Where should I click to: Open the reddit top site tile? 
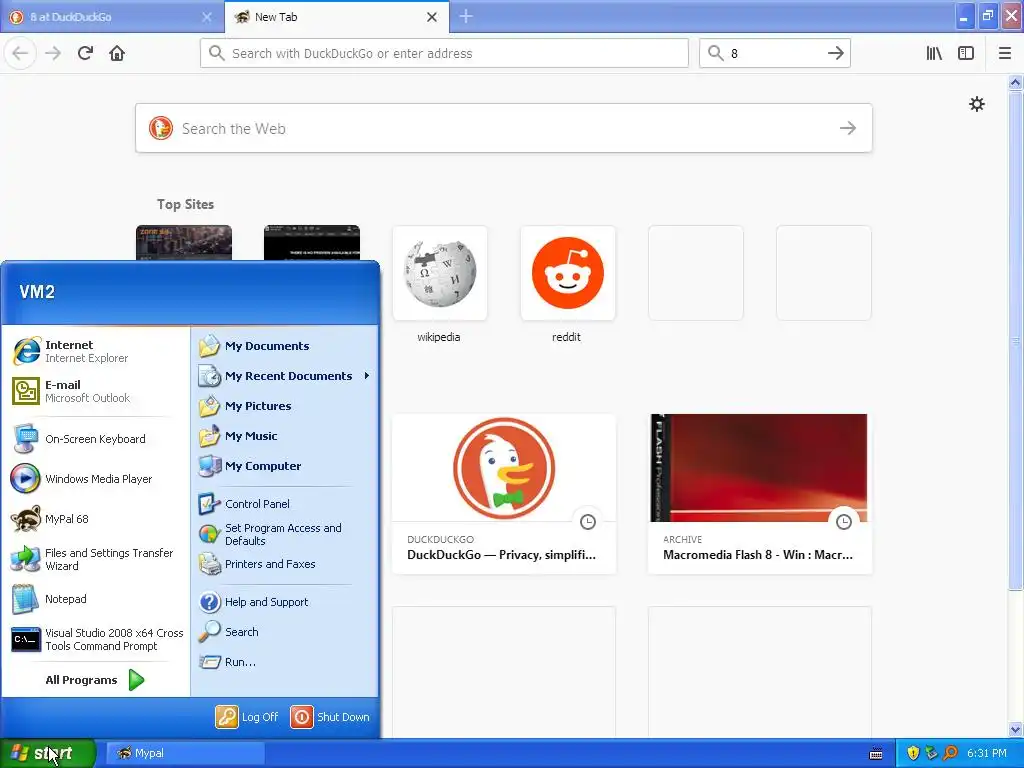[568, 273]
